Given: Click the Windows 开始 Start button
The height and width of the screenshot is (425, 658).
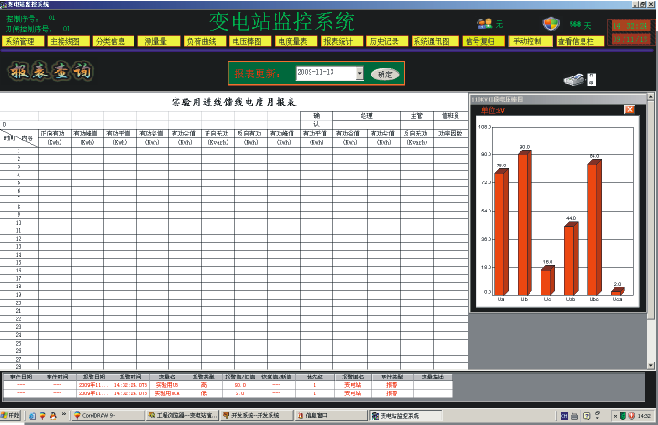Looking at the screenshot, I should tap(14, 415).
